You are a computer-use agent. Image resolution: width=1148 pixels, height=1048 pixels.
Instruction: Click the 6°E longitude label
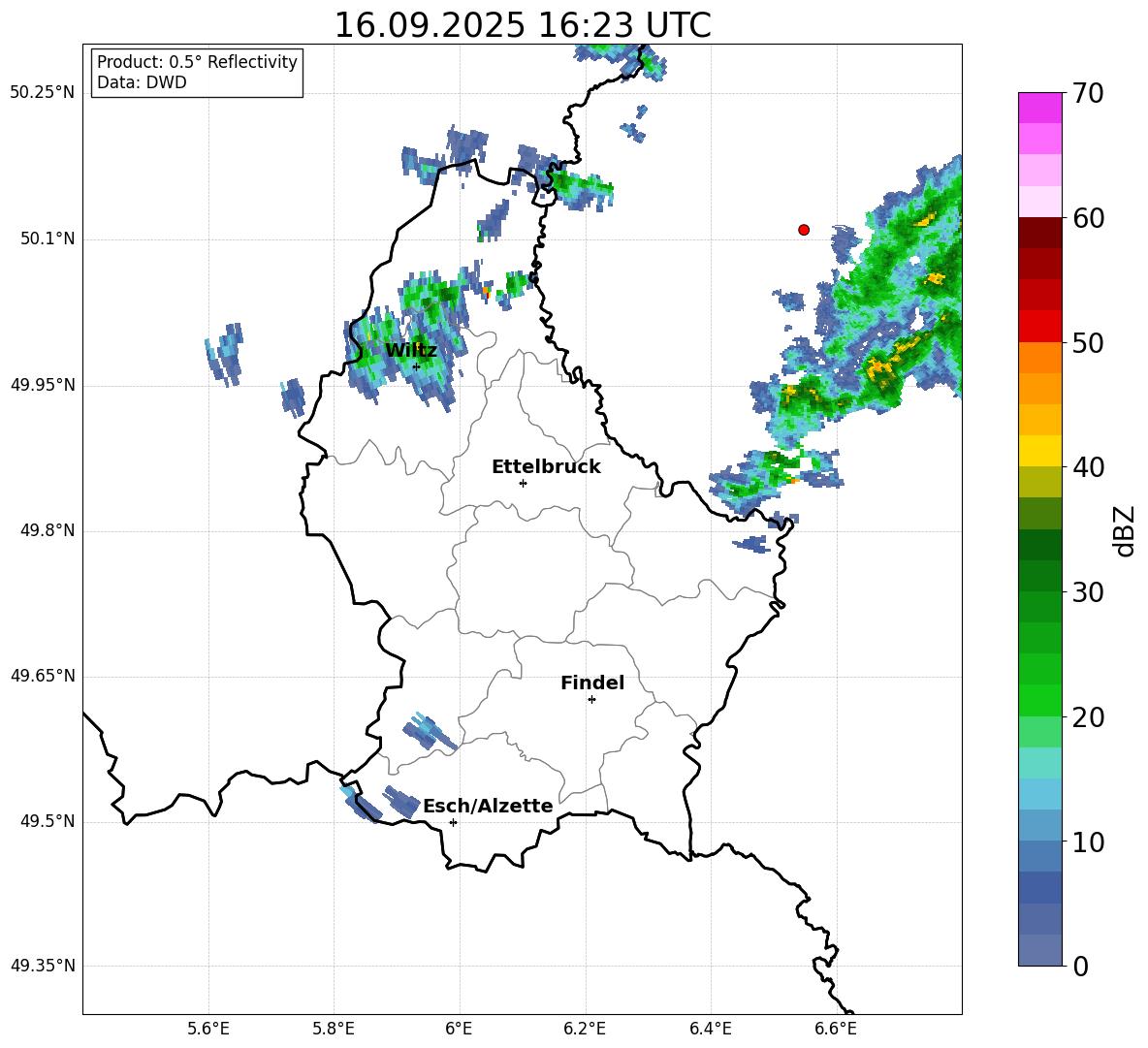click(x=459, y=1029)
